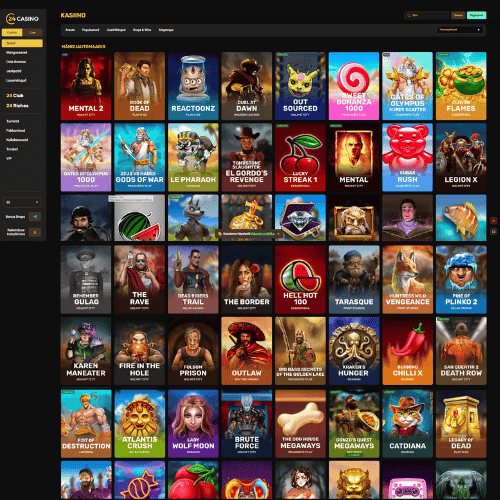This screenshot has height=500, width=500.
Task: Open the Out Sourced game
Action: click(300, 86)
